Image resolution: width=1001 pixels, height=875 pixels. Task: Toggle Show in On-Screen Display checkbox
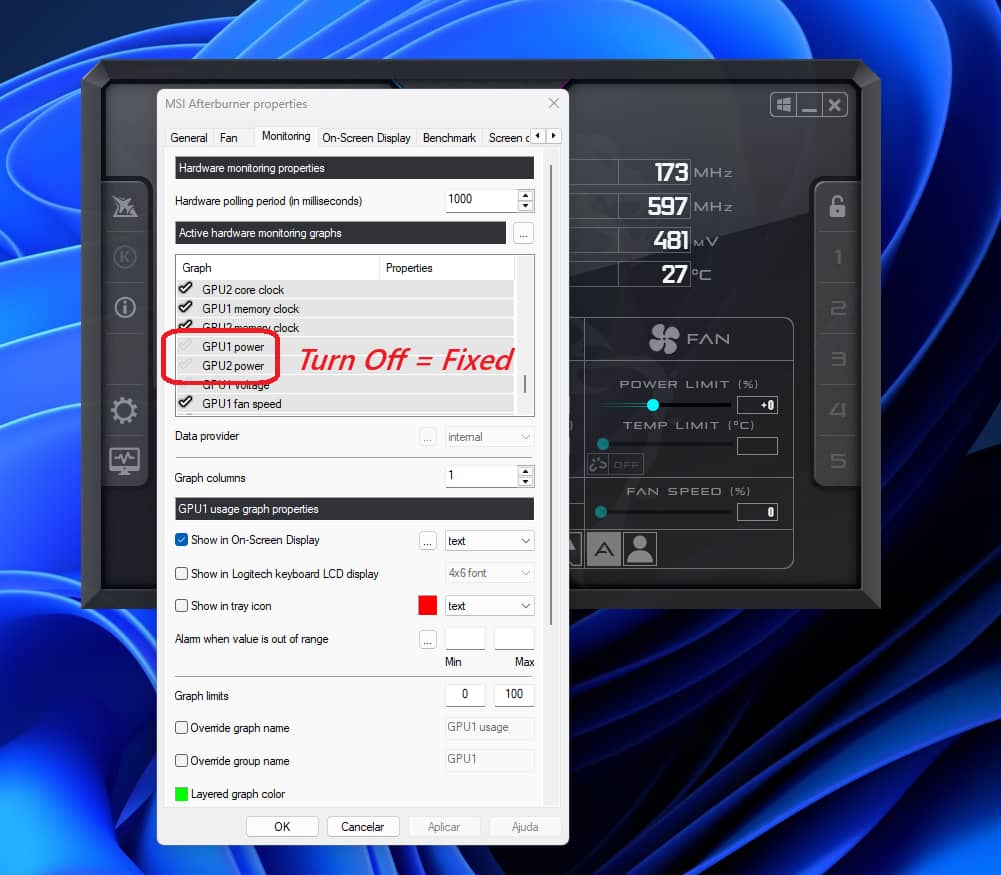tap(181, 540)
